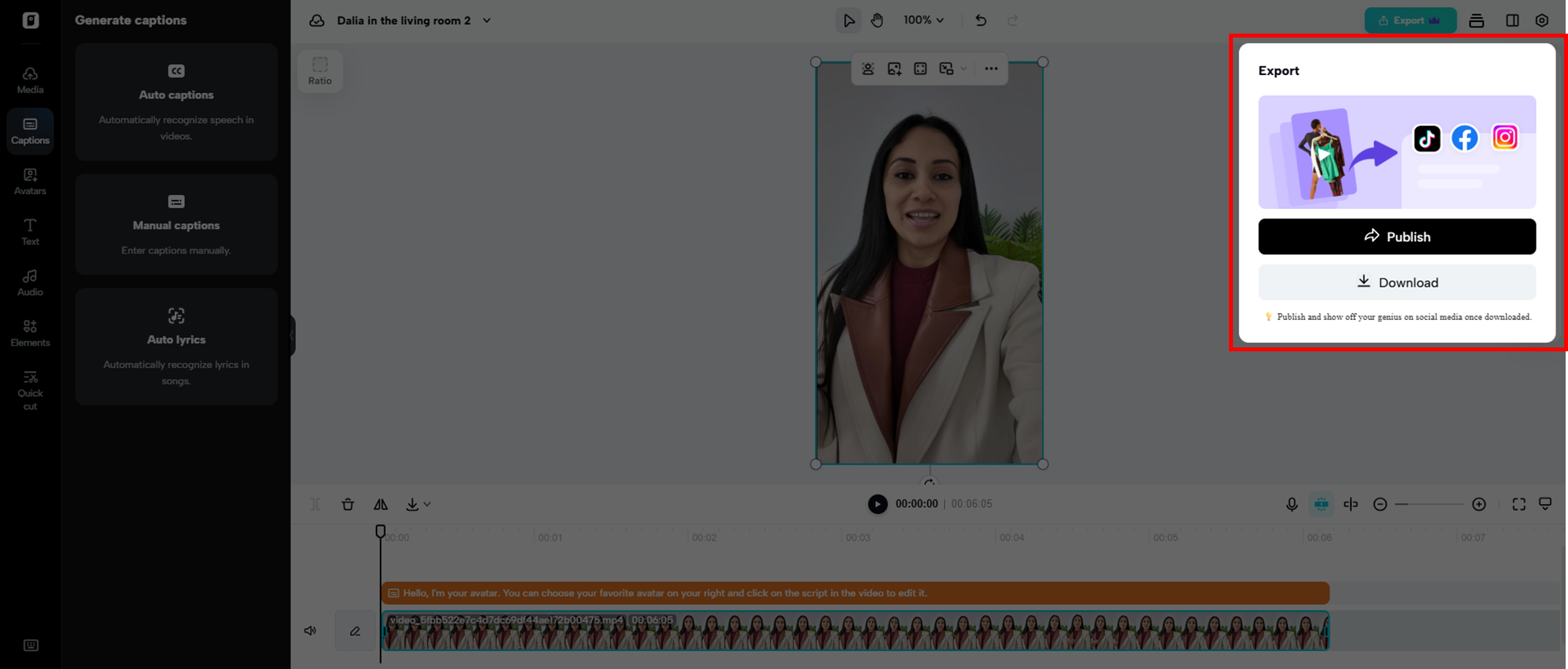Start voiceover with the microphone icon

(1292, 505)
